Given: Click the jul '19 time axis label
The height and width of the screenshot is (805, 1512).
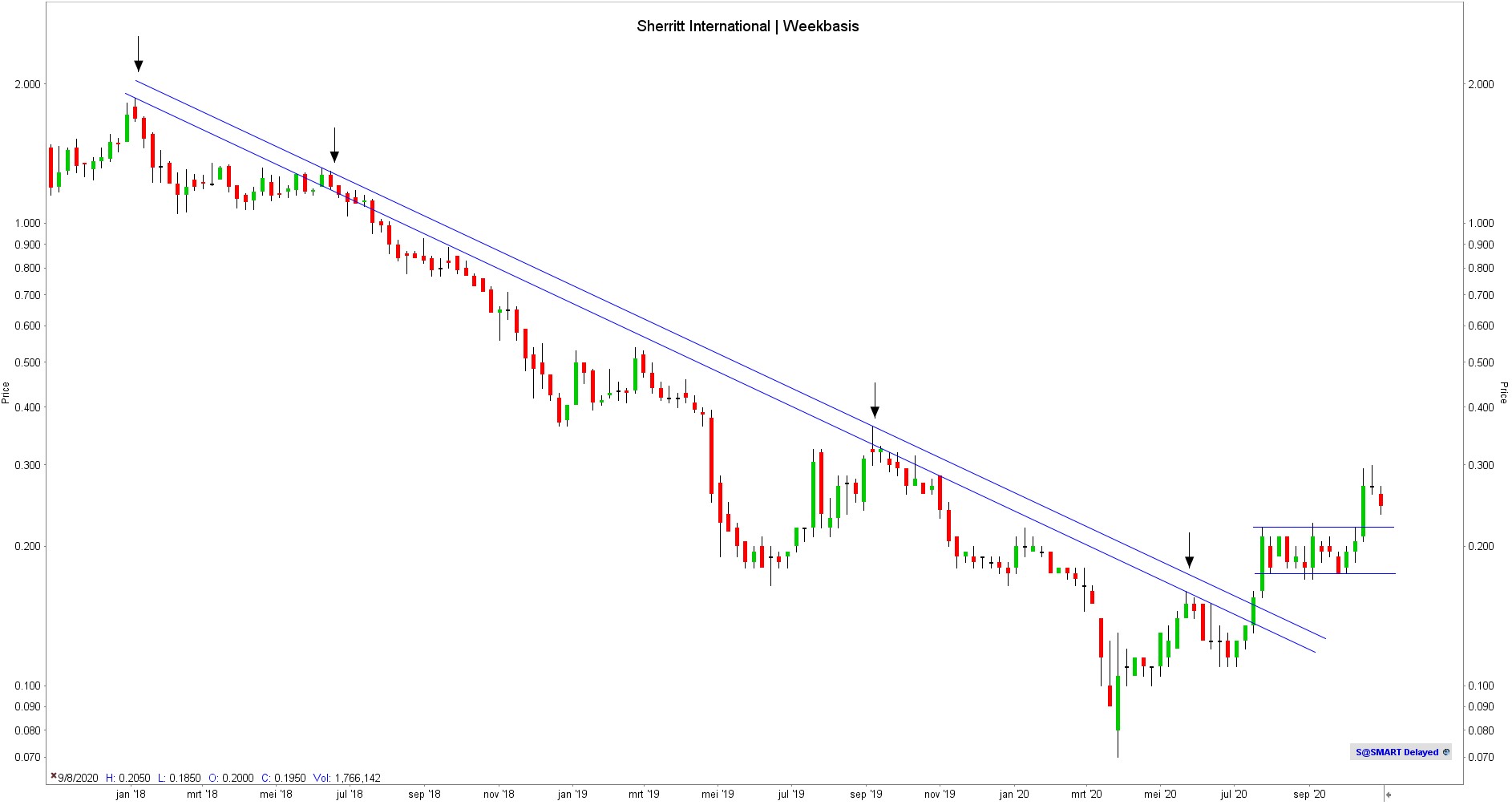Looking at the screenshot, I should coord(791,795).
